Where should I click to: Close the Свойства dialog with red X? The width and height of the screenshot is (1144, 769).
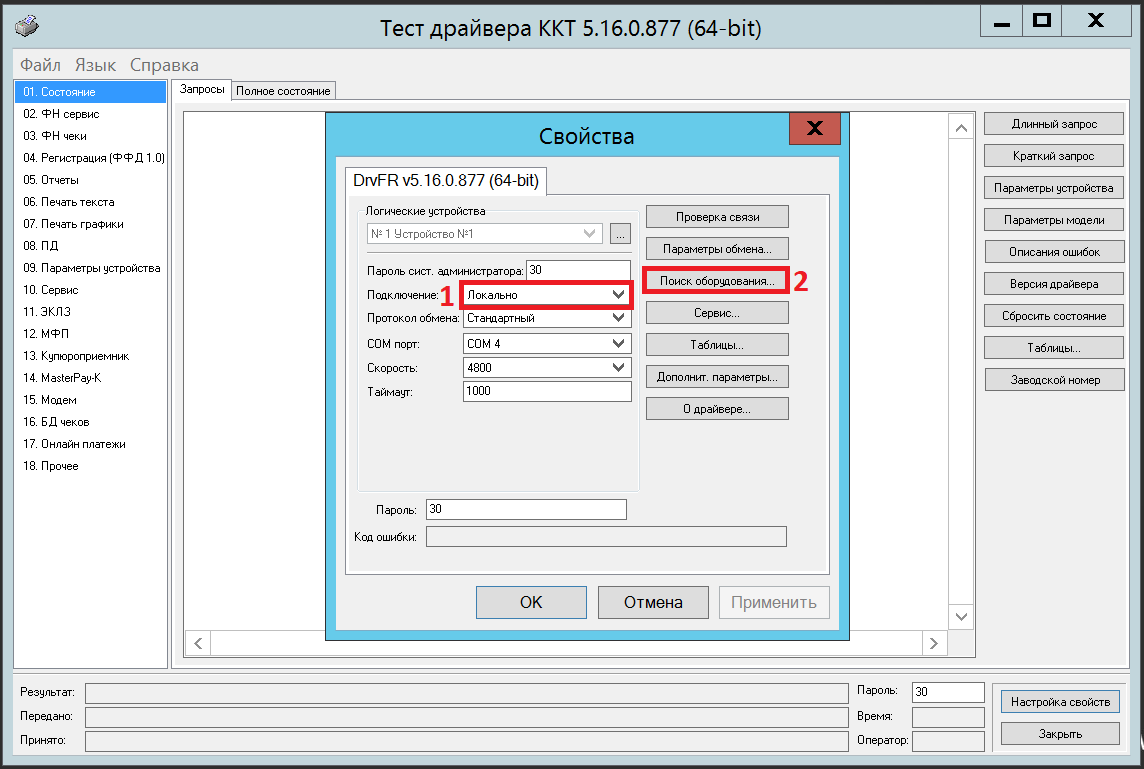pyautogui.click(x=814, y=129)
